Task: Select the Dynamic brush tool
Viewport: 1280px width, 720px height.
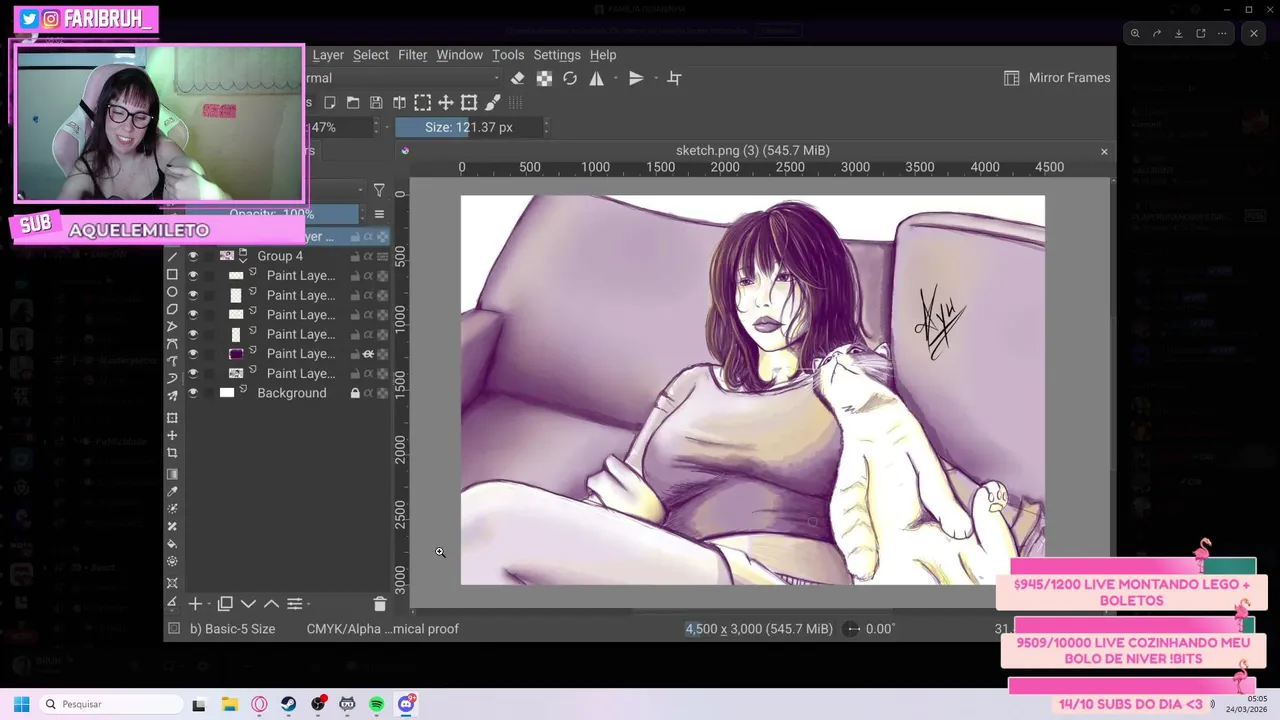Action: tap(172, 378)
